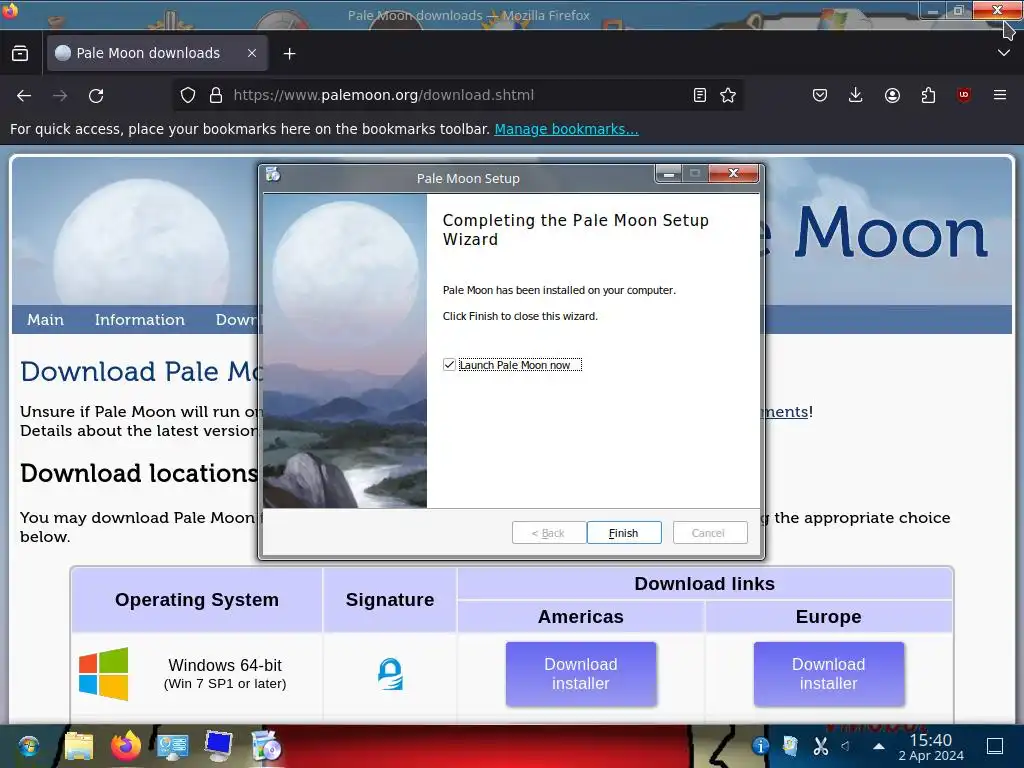This screenshot has height=768, width=1024.
Task: Click Pale Moon Setup title bar icon
Action: 273,174
